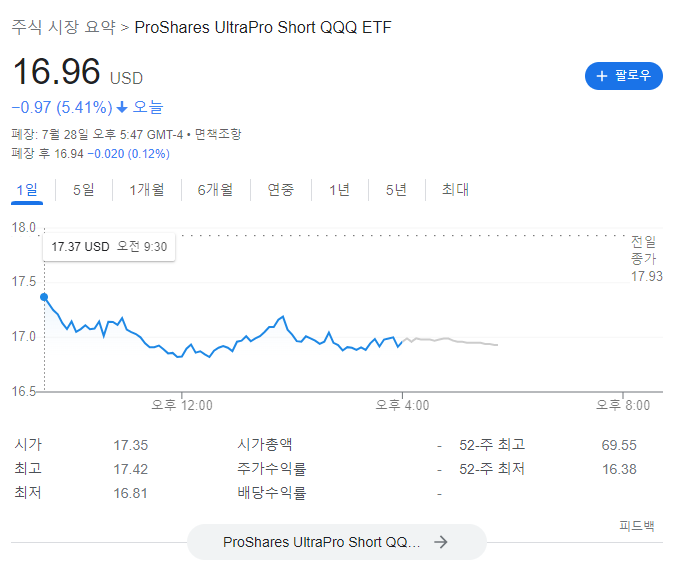
Task: Open the 피드백 feedback link
Action: pos(637,526)
